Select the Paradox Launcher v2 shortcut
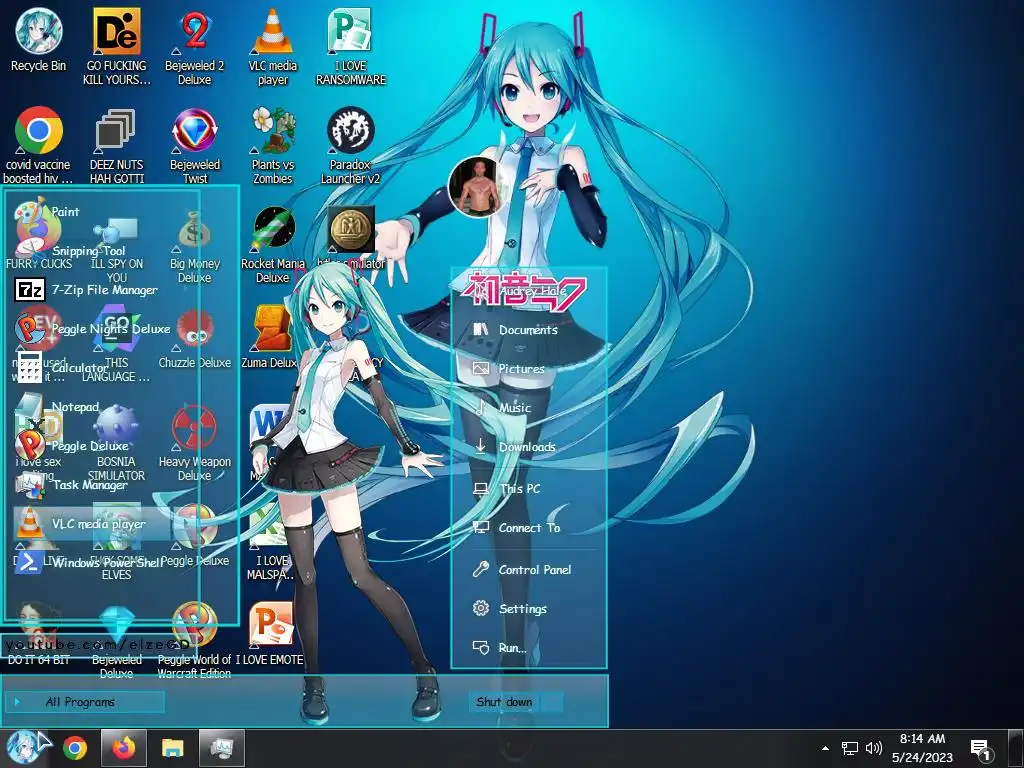 [x=351, y=146]
